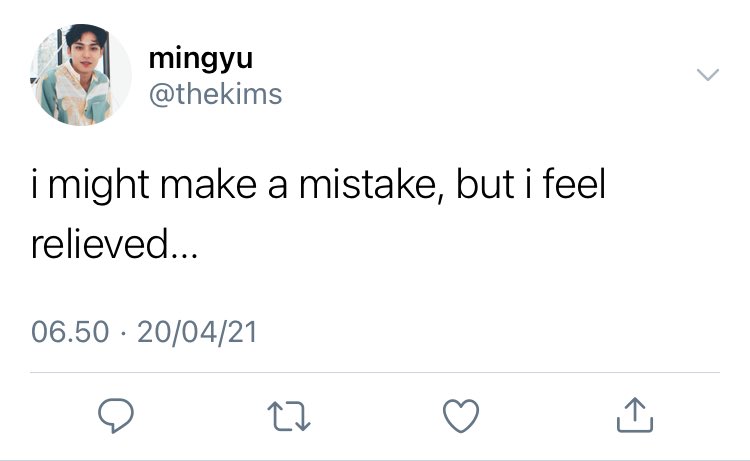
Task: Open the @thekims handle link
Action: [215, 94]
